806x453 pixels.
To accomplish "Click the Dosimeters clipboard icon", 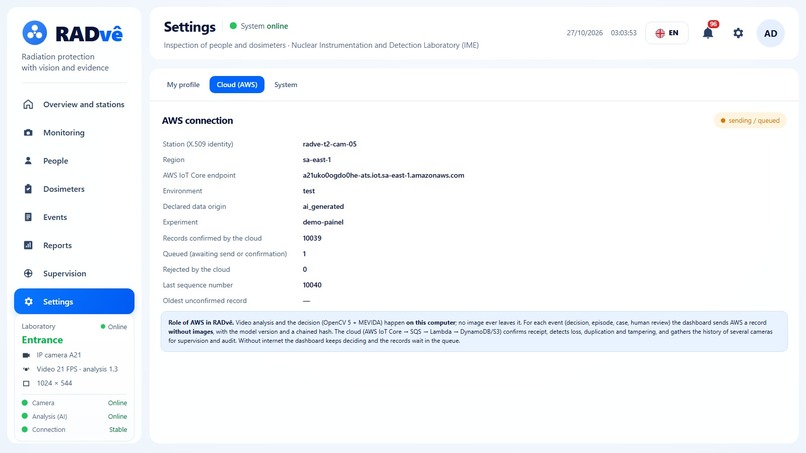I will tap(28, 189).
